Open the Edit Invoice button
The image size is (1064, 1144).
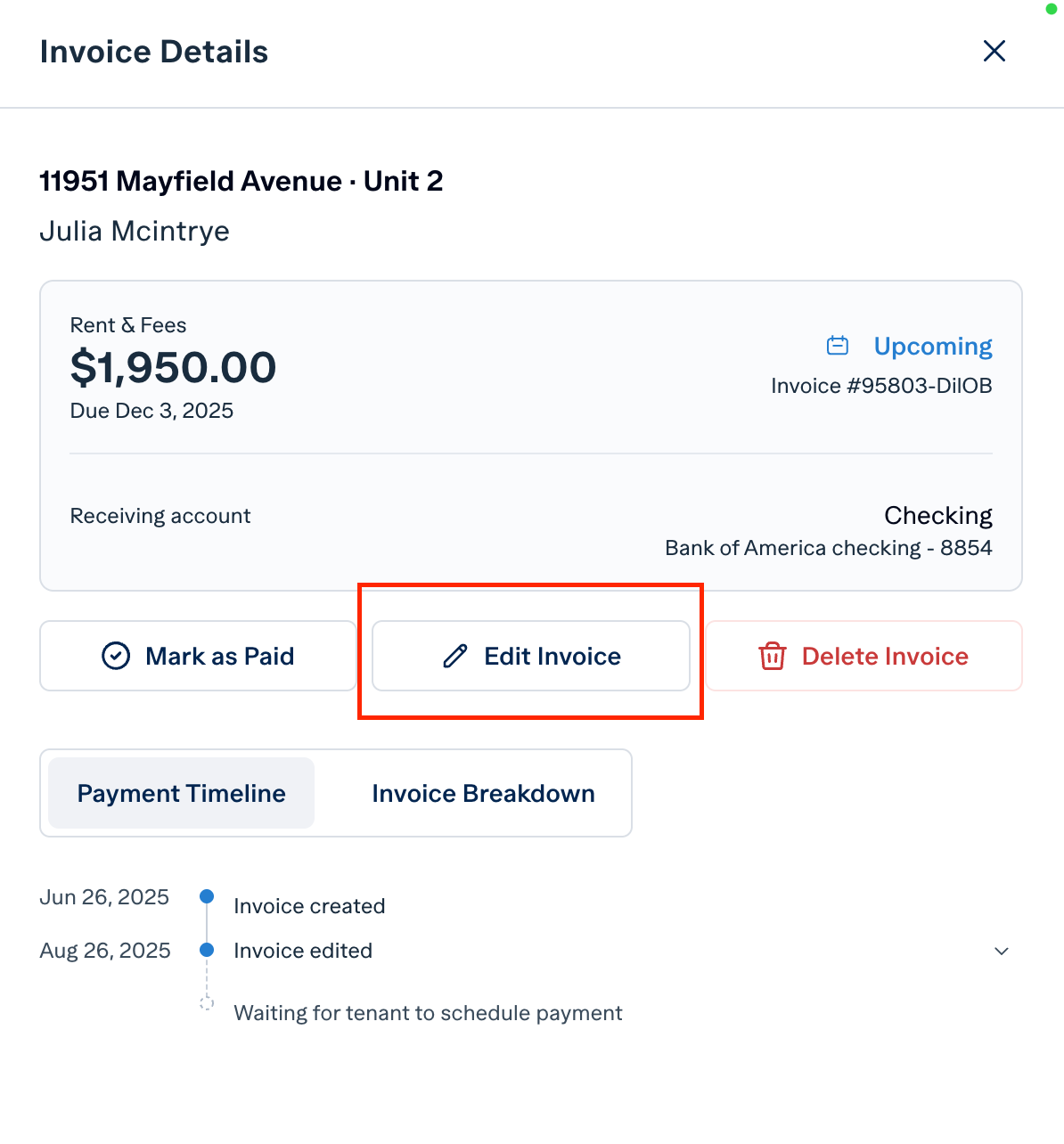click(531, 656)
